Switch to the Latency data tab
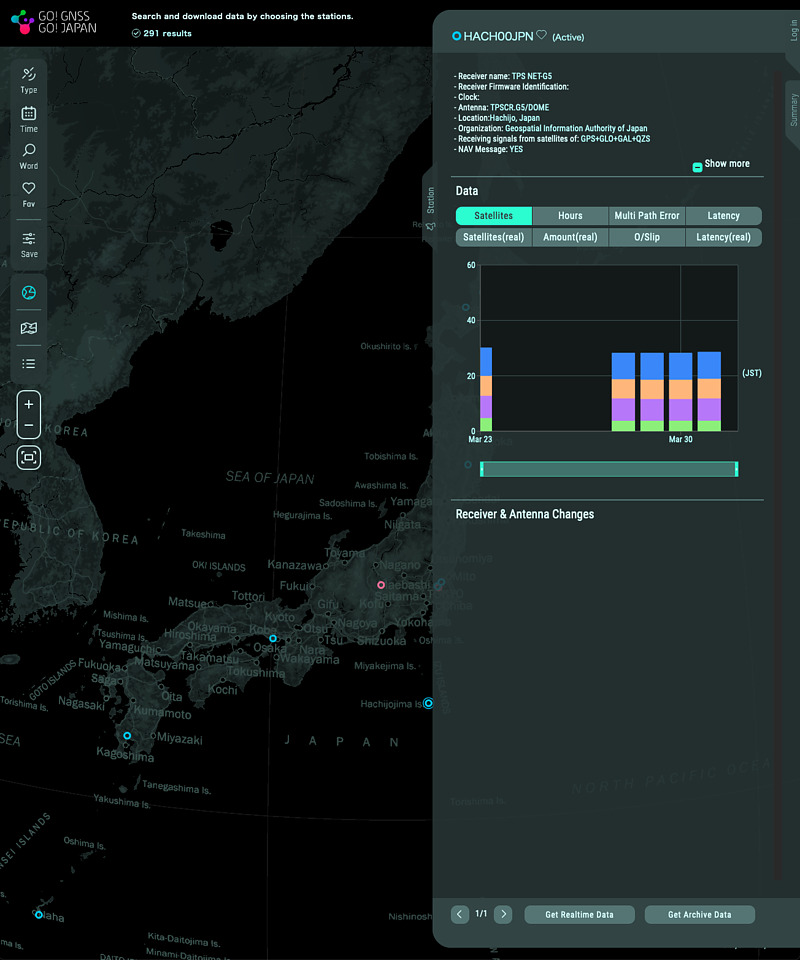 tap(723, 216)
